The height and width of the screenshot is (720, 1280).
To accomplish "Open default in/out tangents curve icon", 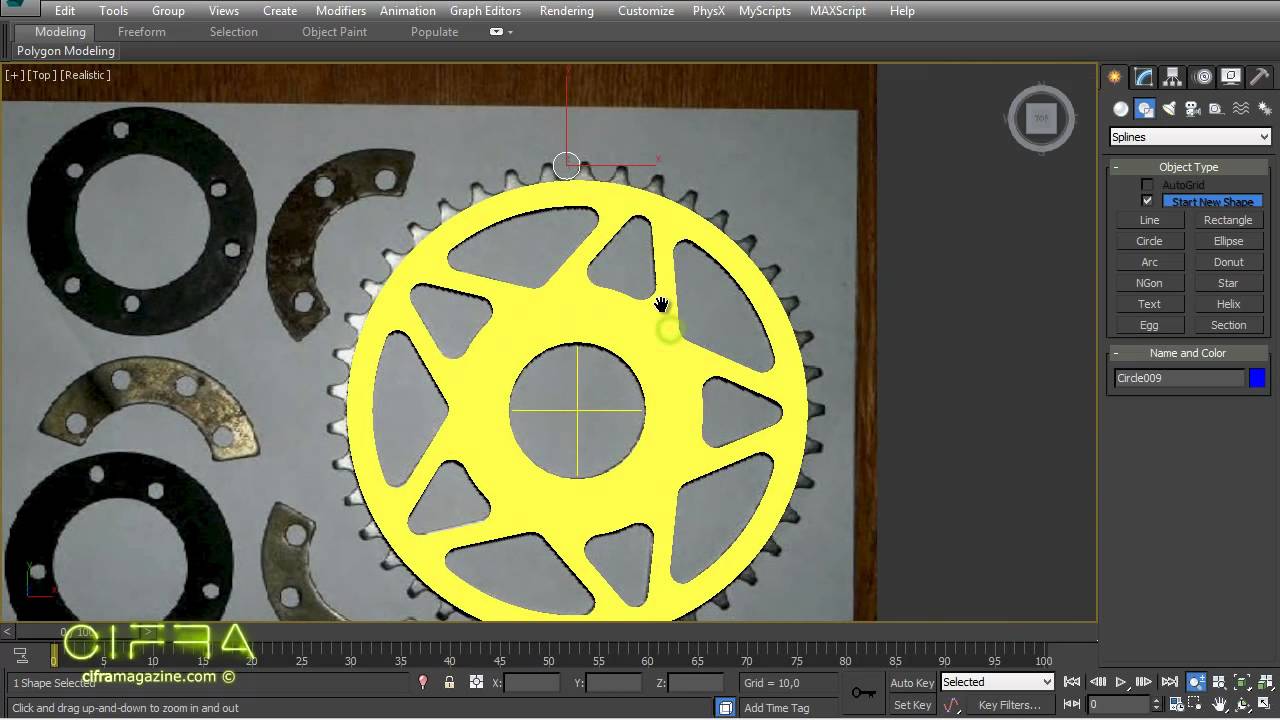I will 951,705.
